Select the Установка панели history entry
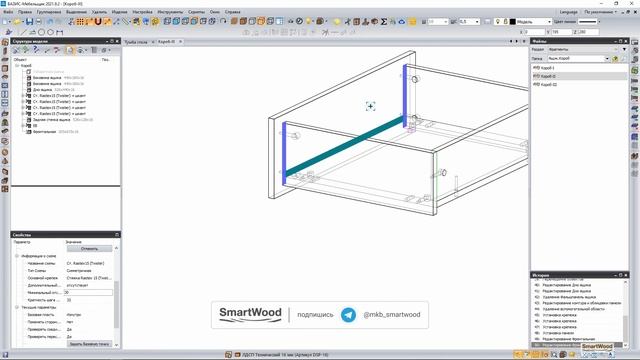 pyautogui.click(x=558, y=333)
